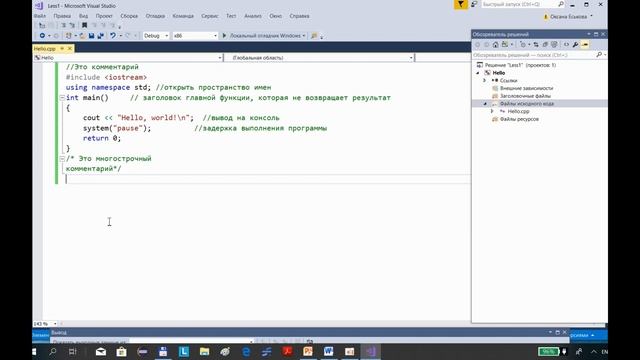Click the Save file floppy icon
Image resolution: width=640 pixels, height=360 pixels.
click(91, 36)
